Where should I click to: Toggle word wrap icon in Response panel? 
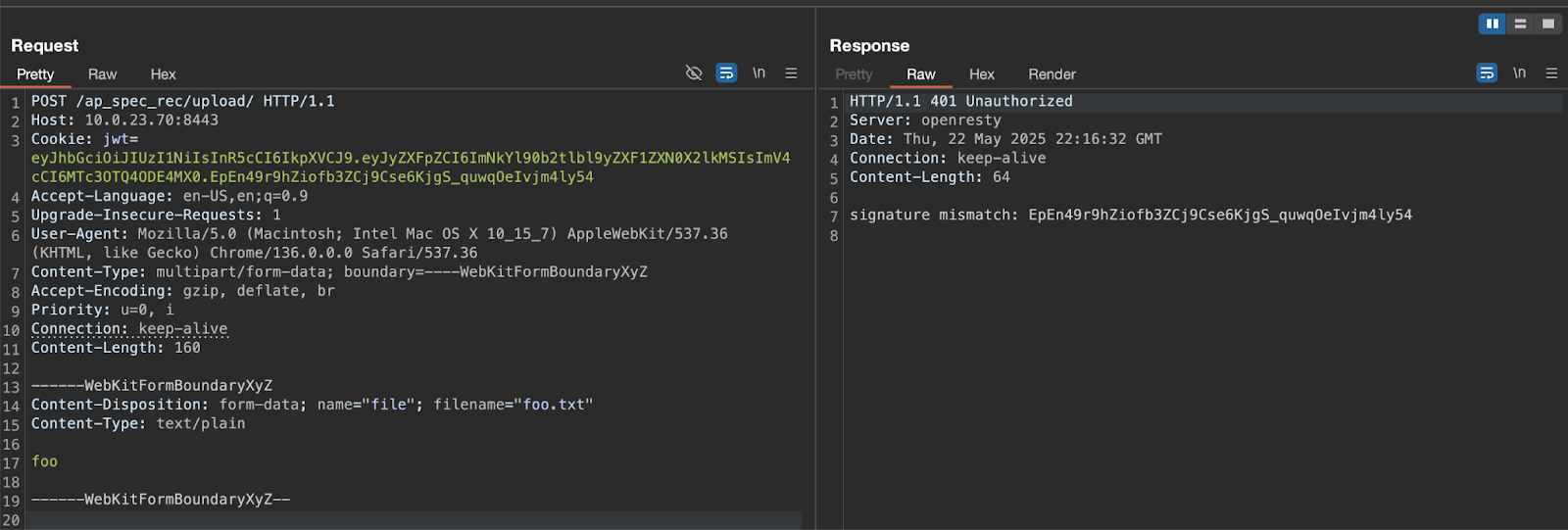click(x=1487, y=73)
